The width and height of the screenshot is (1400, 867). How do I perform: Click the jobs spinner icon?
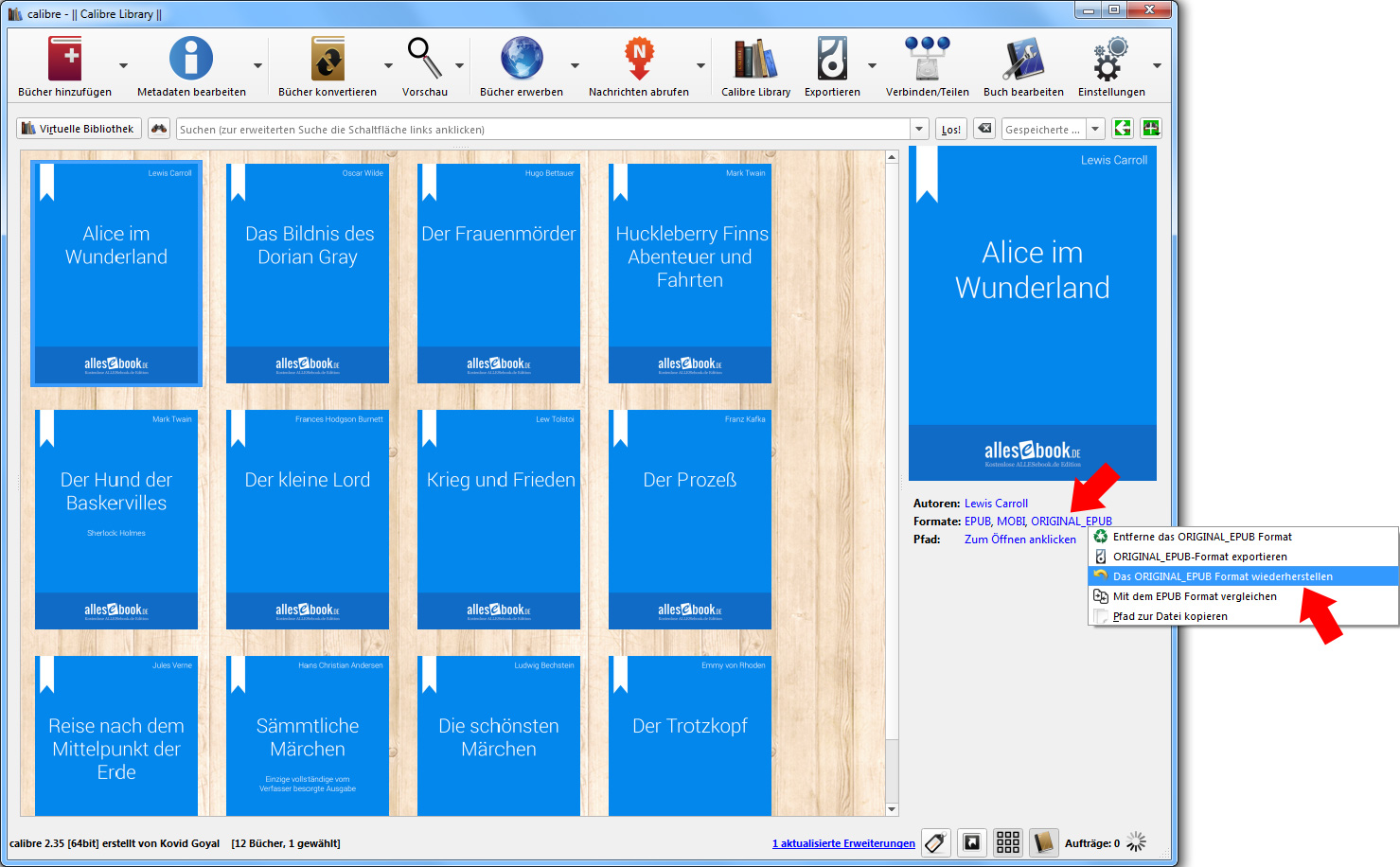click(1137, 842)
